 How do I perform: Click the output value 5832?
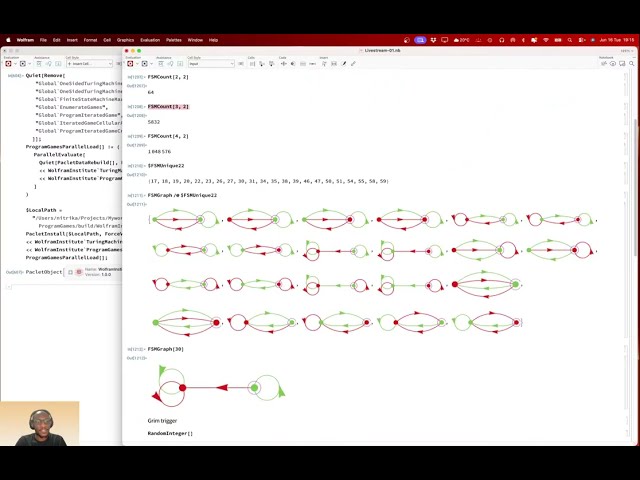point(154,122)
